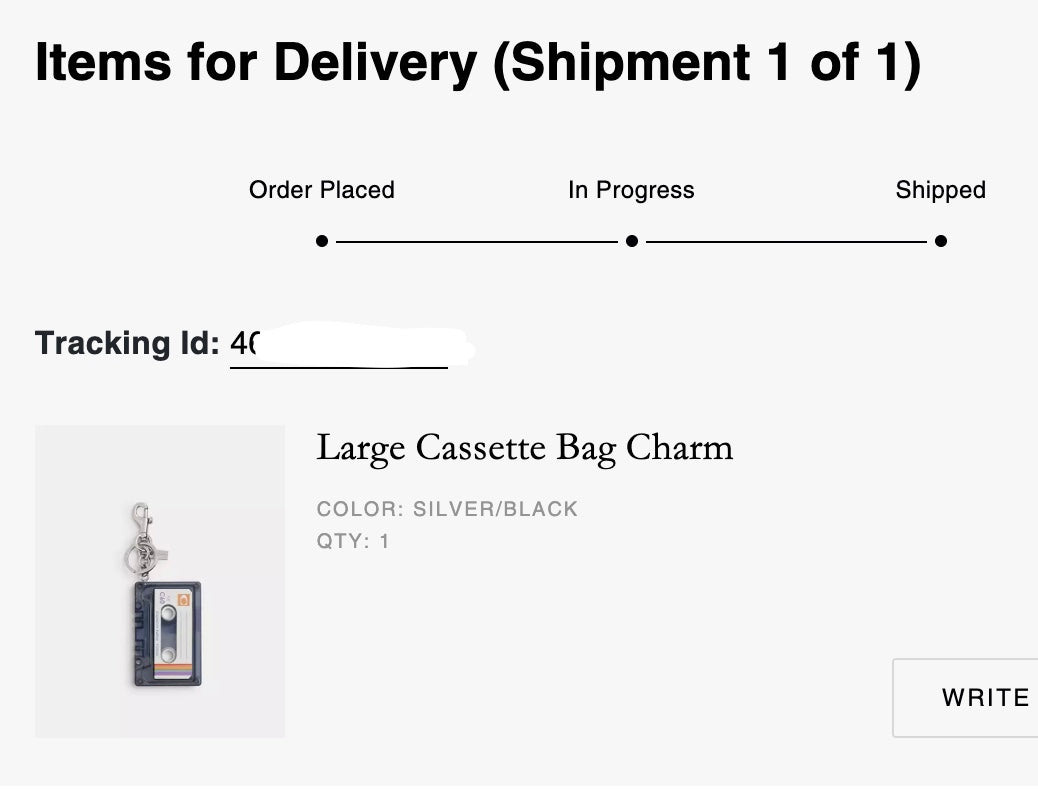Viewport: 1038px width, 790px height.
Task: Open the cassette bag charm product thumbnail
Action: click(160, 581)
